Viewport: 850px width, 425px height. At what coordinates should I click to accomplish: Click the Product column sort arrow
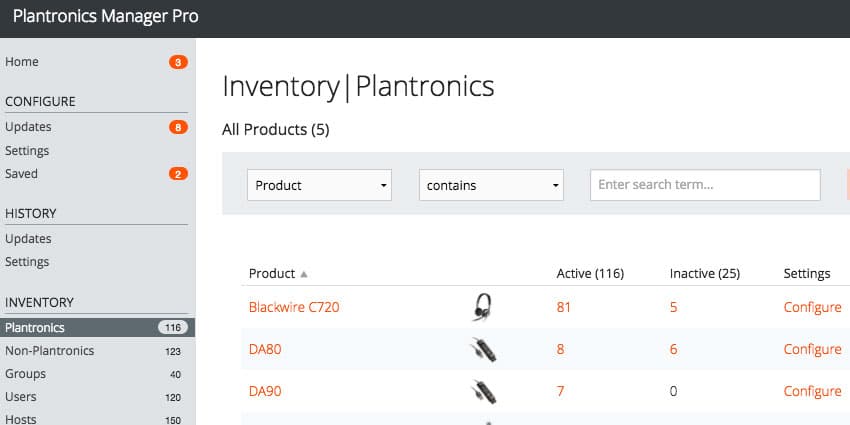(x=304, y=274)
